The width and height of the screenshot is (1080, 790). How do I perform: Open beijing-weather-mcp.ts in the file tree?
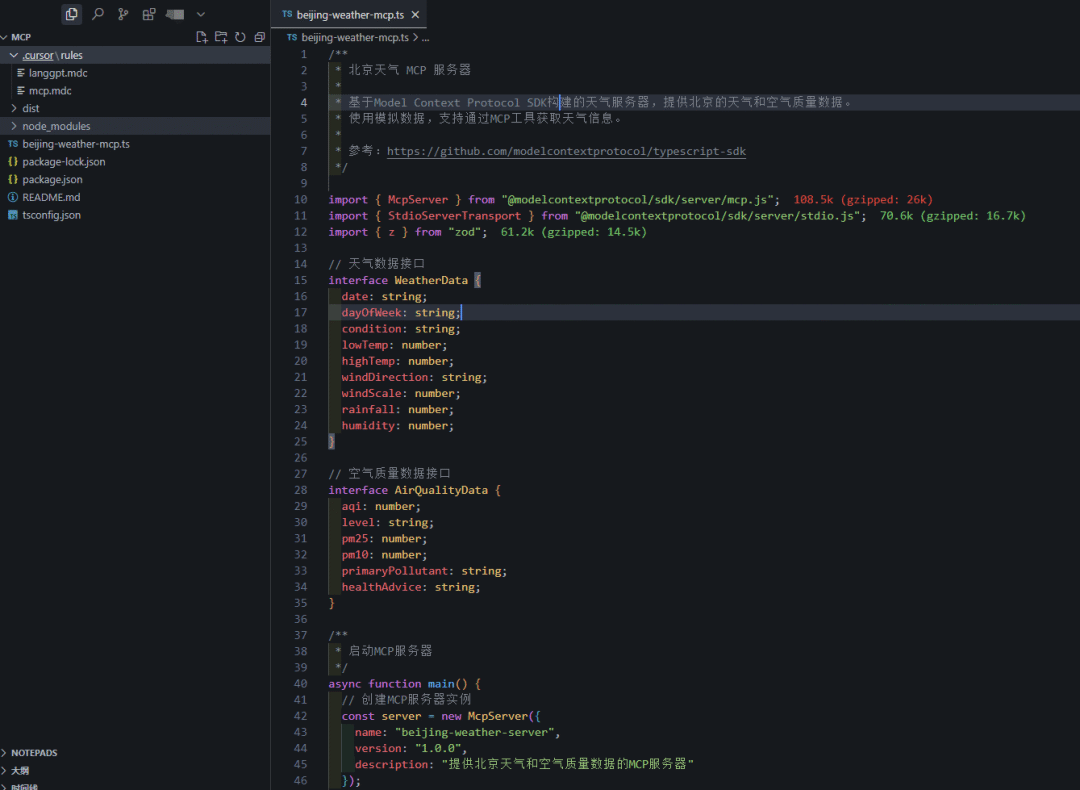76,144
